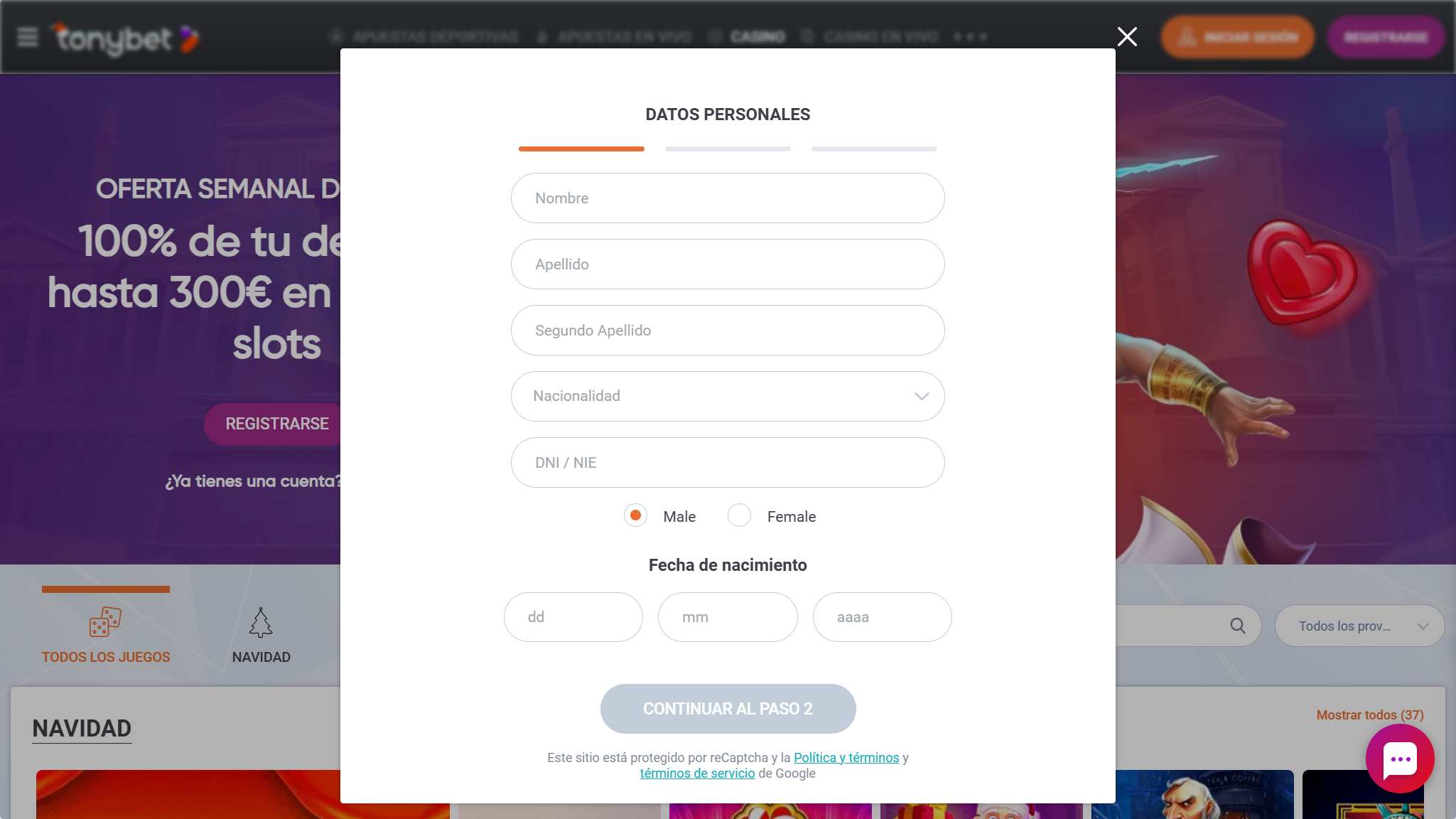The height and width of the screenshot is (819, 1456).
Task: Select the Christmas tree Navidad icon
Action: (261, 622)
